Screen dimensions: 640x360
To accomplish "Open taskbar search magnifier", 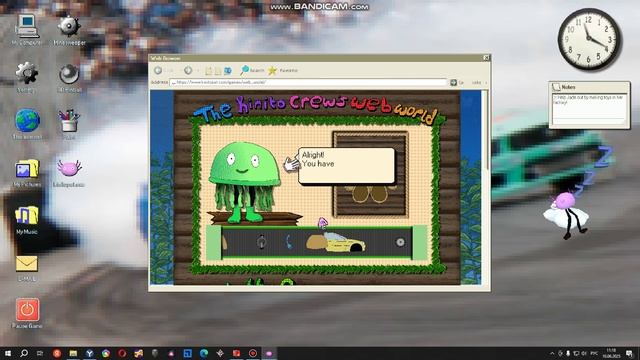I will 24,353.
